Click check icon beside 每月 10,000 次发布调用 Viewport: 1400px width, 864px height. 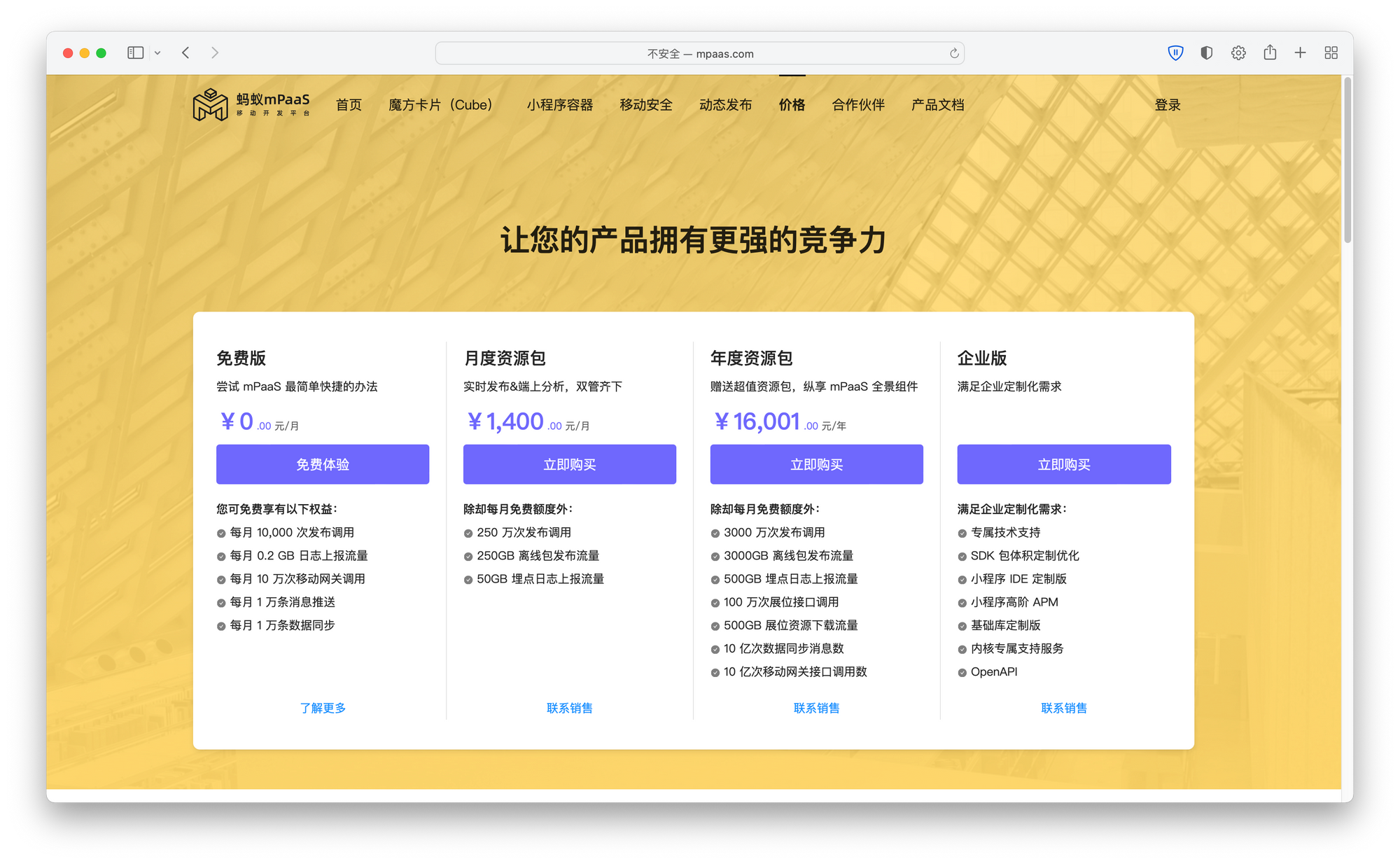[221, 534]
